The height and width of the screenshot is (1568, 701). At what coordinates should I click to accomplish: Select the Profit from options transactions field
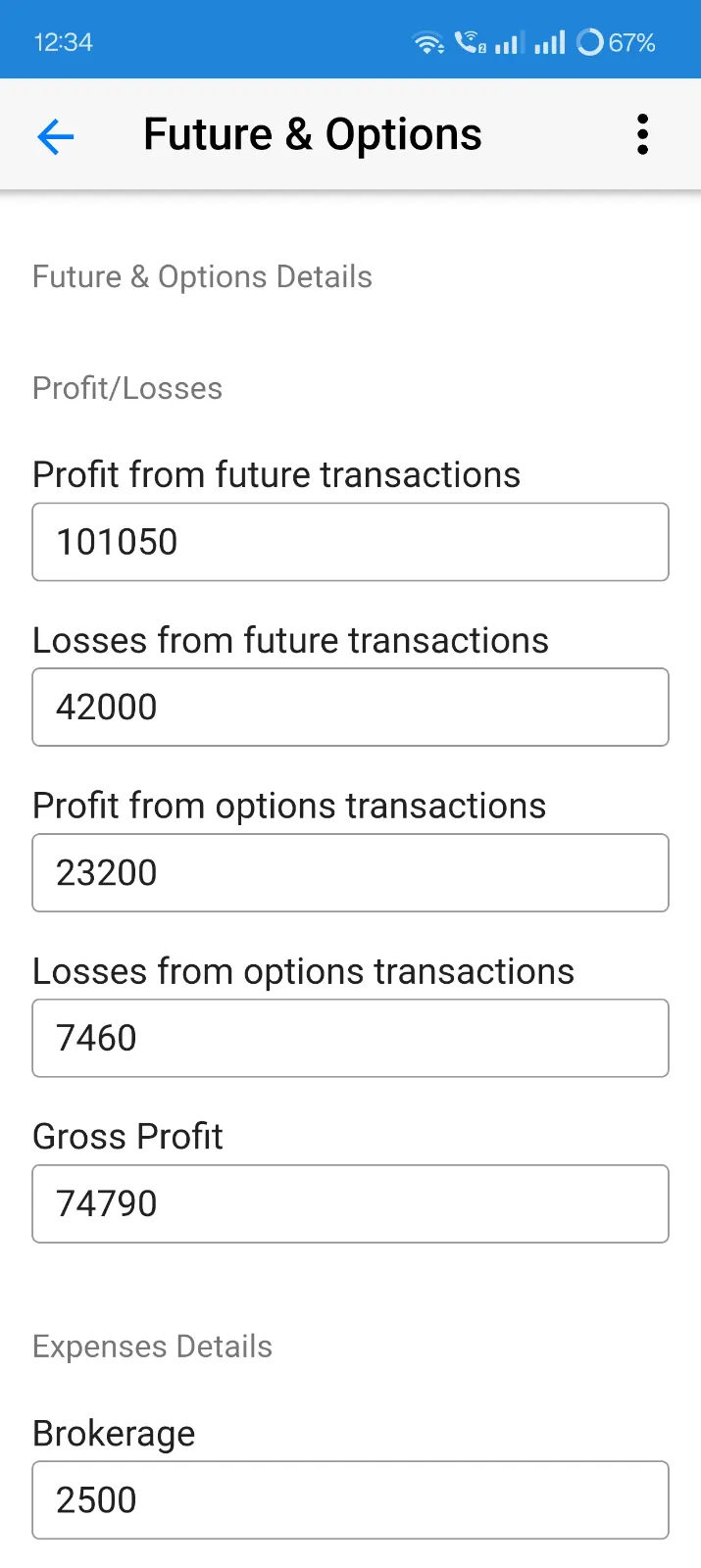pos(350,872)
